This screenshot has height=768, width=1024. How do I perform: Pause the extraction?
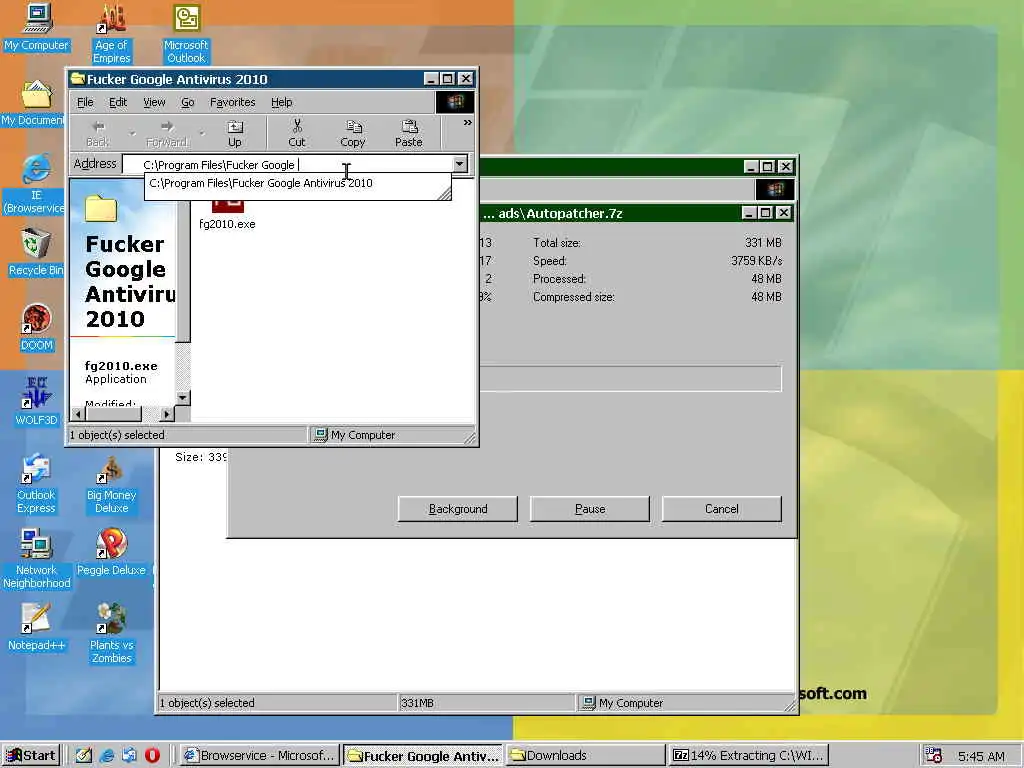coord(590,509)
